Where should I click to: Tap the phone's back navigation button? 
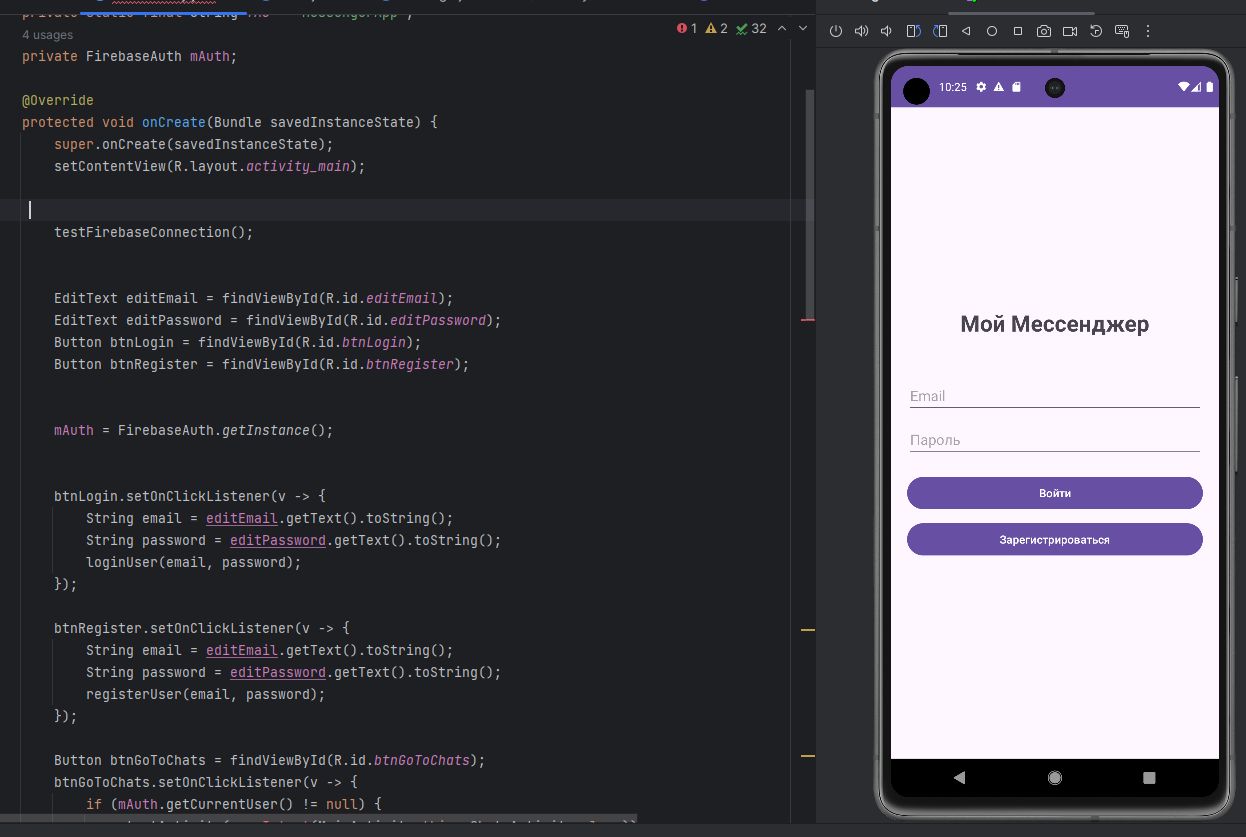coord(959,777)
